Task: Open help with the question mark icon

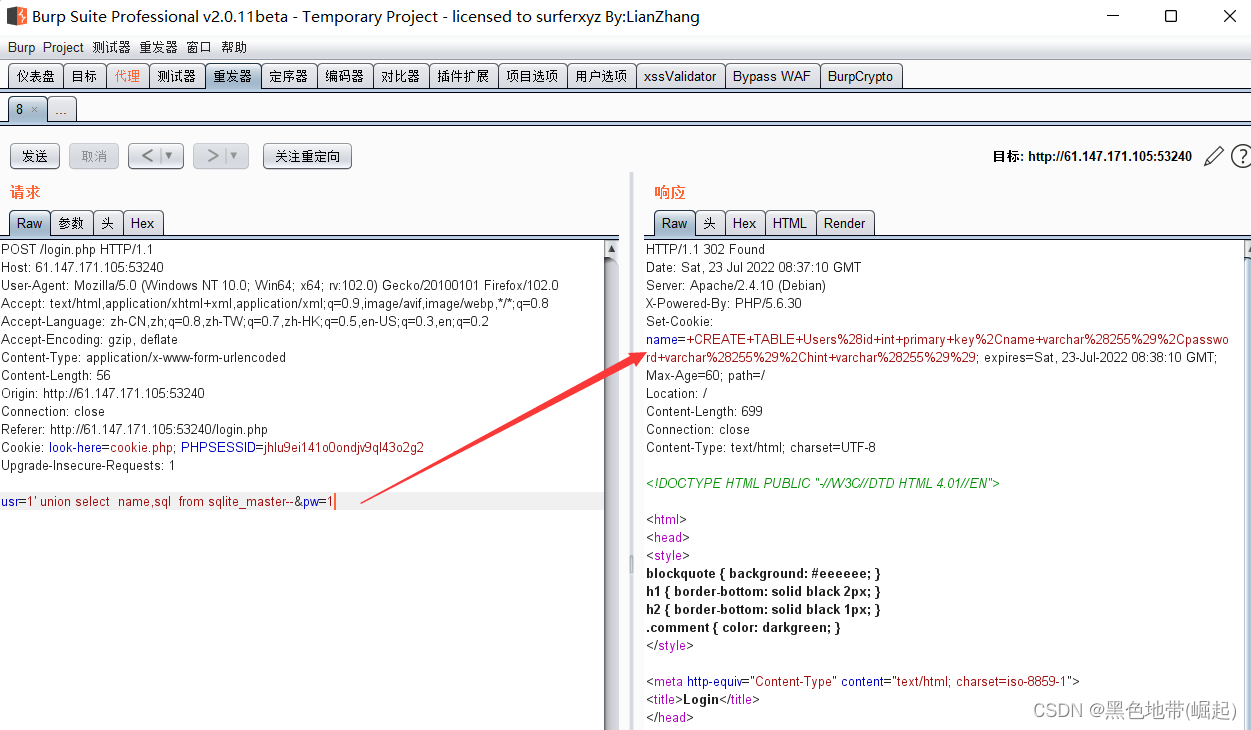Action: click(x=1241, y=156)
